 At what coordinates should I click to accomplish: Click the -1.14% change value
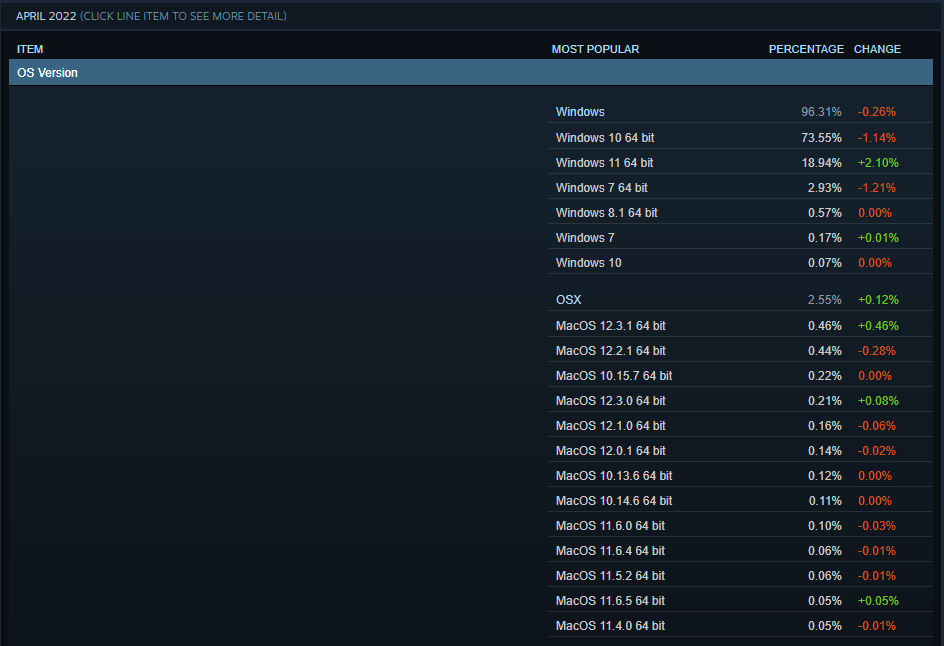tap(877, 138)
